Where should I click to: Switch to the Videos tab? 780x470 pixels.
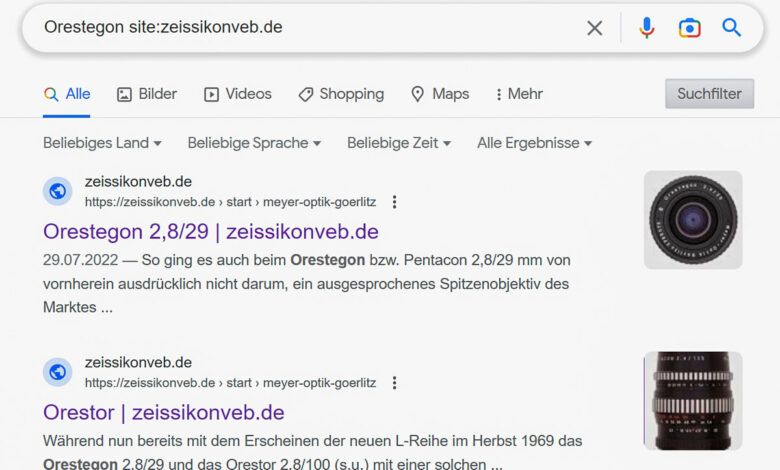pyautogui.click(x=238, y=94)
